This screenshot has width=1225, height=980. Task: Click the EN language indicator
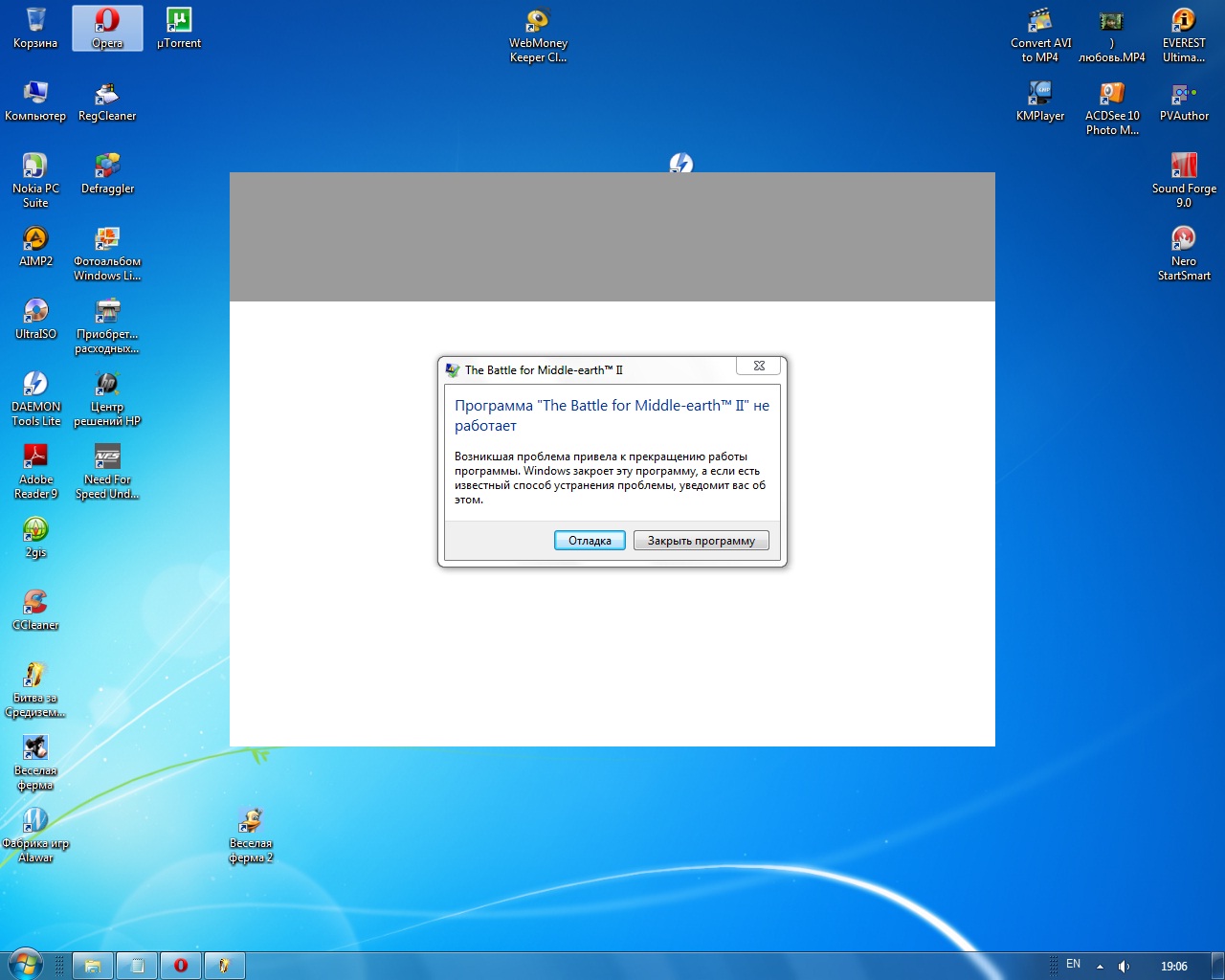(1073, 965)
